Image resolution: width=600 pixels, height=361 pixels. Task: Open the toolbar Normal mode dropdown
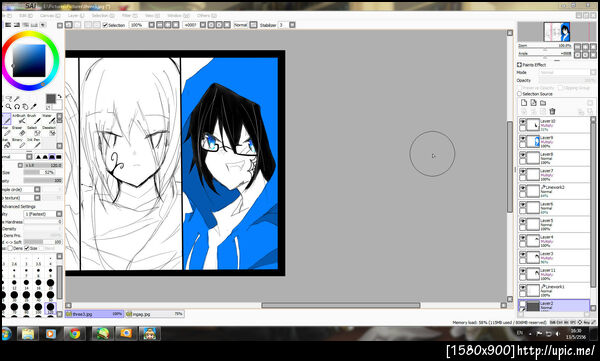click(253, 25)
